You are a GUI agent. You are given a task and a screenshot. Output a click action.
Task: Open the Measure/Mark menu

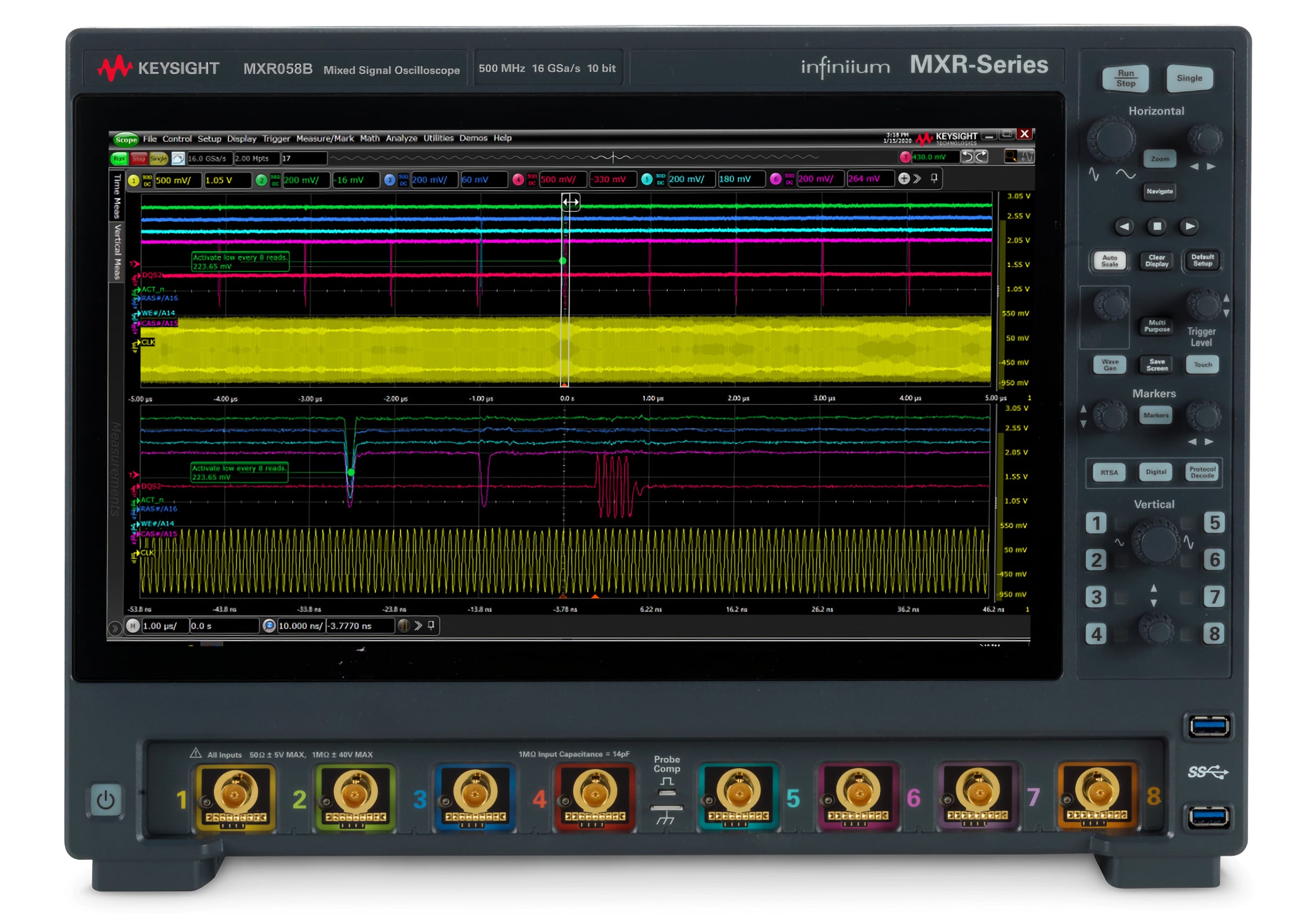[x=325, y=138]
